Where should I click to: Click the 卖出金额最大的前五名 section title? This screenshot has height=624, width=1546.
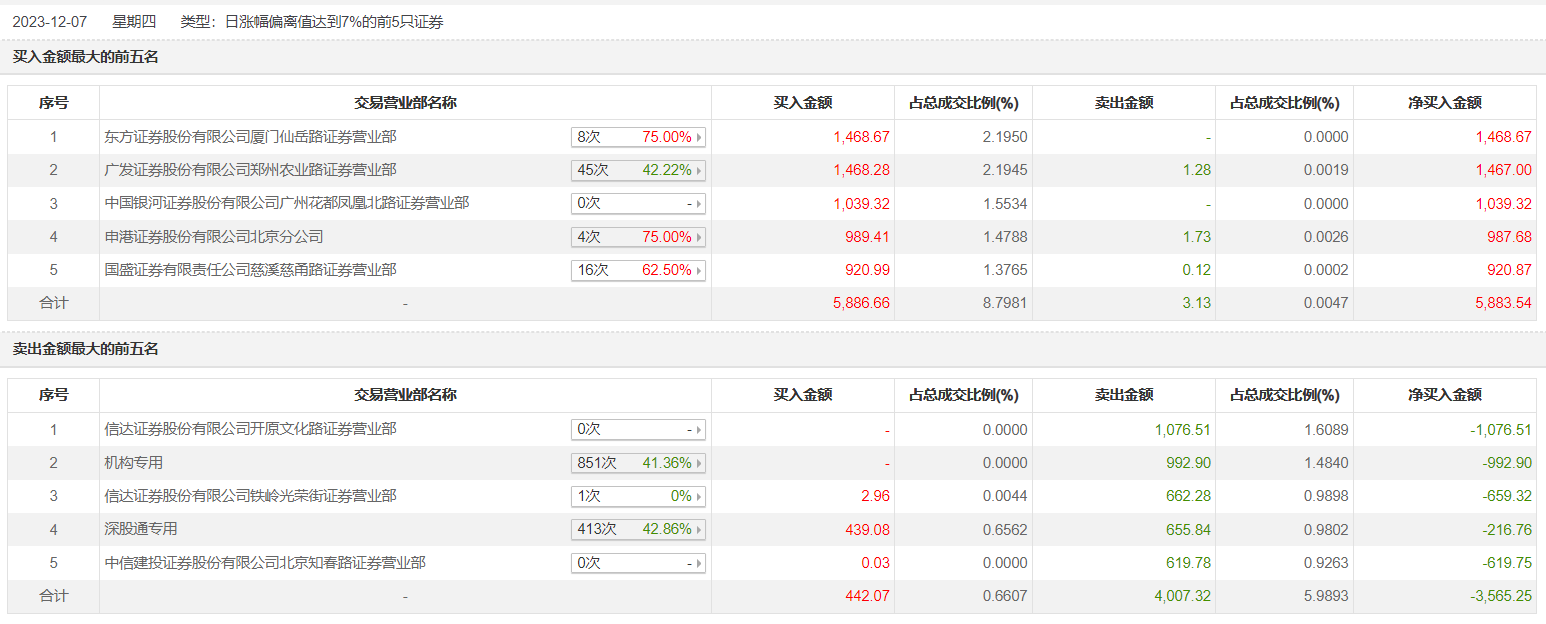(85, 349)
